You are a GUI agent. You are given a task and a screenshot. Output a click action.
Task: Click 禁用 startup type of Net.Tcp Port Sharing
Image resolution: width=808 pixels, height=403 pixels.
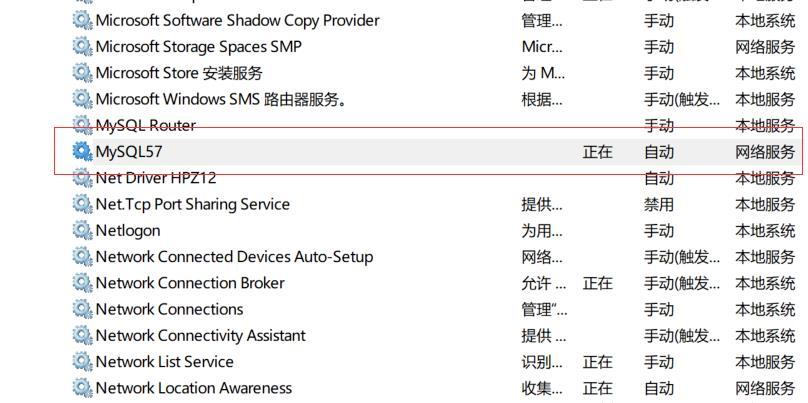coord(658,204)
